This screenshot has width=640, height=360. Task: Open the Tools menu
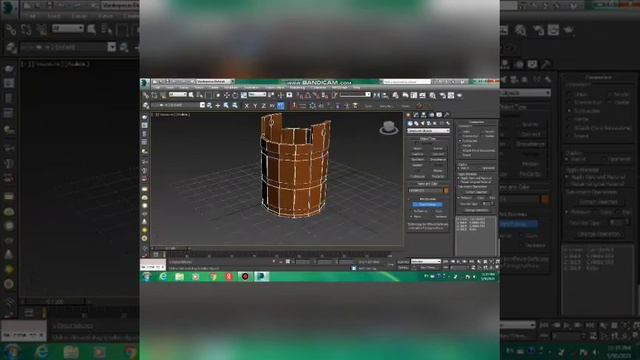(170, 88)
